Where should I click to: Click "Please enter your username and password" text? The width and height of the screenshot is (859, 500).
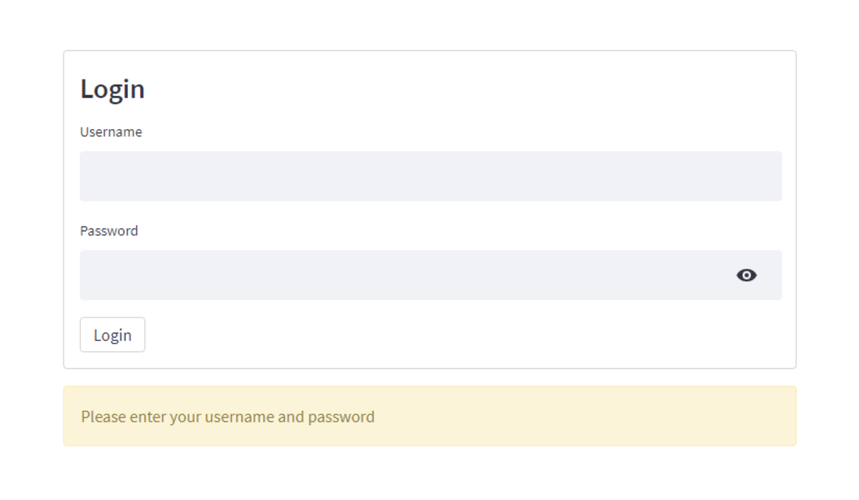(x=228, y=416)
